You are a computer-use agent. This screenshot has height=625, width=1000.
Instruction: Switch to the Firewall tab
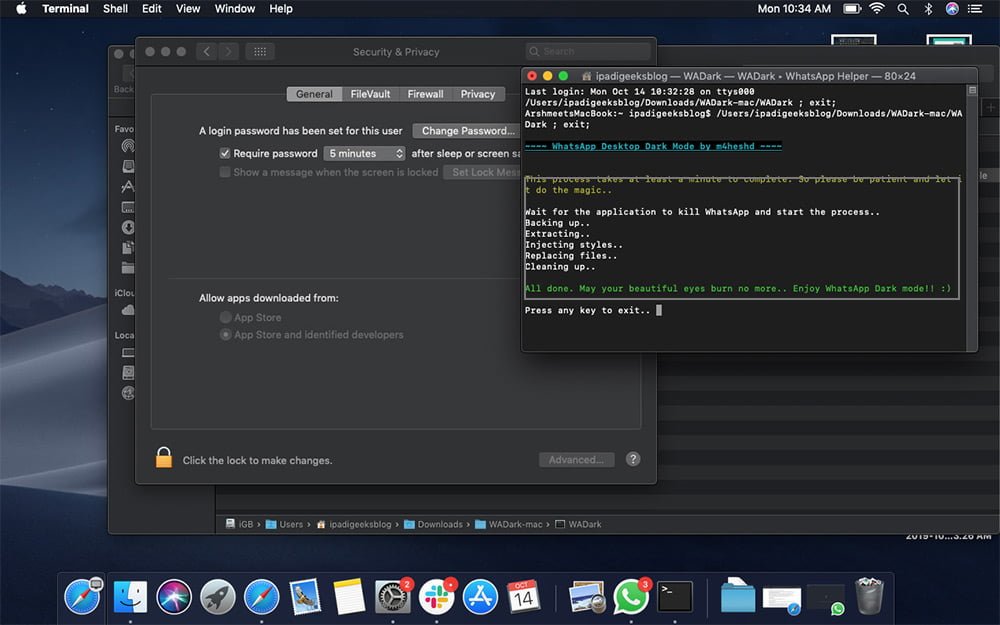click(425, 94)
